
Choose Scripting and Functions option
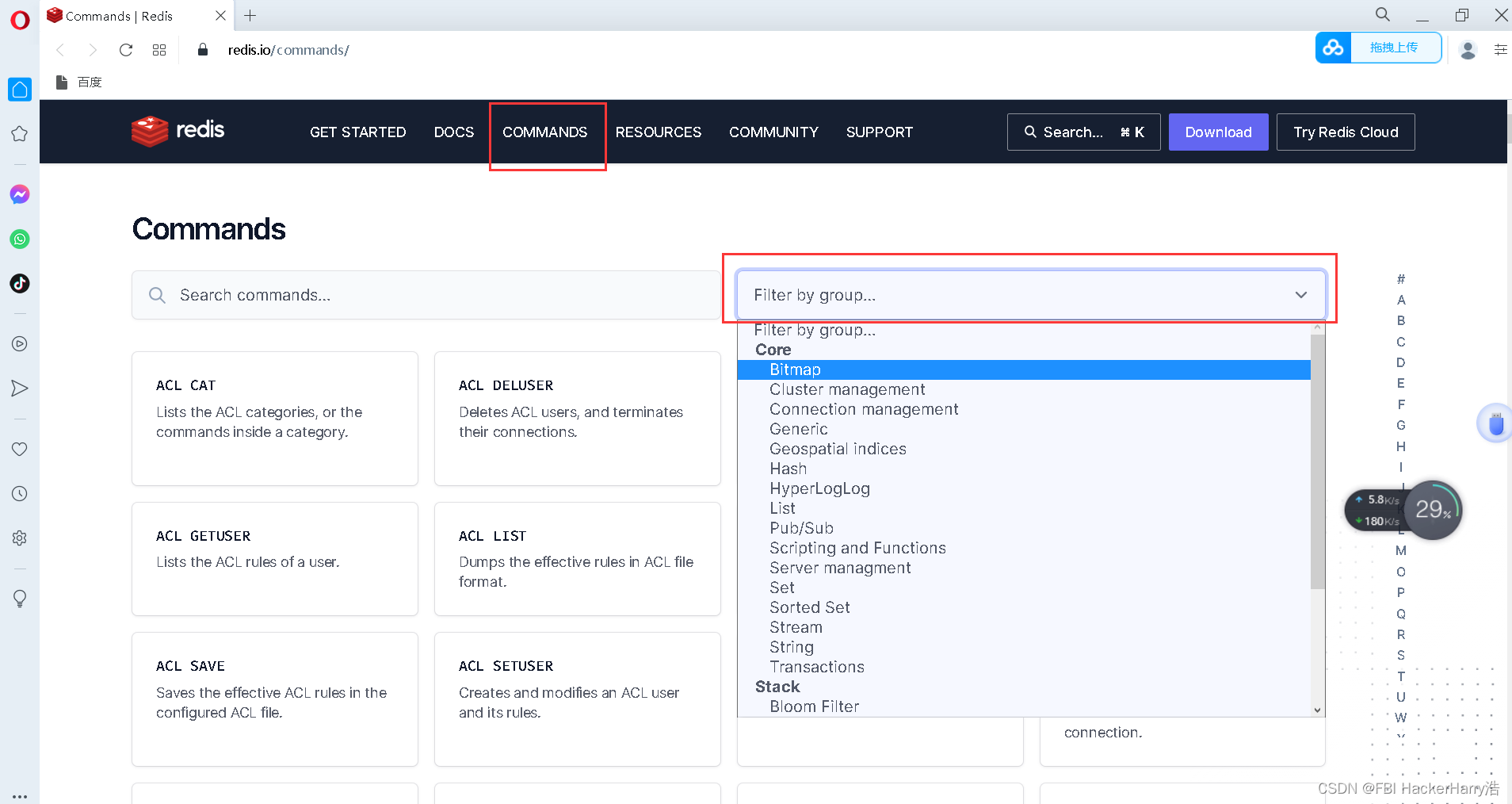1024,548
